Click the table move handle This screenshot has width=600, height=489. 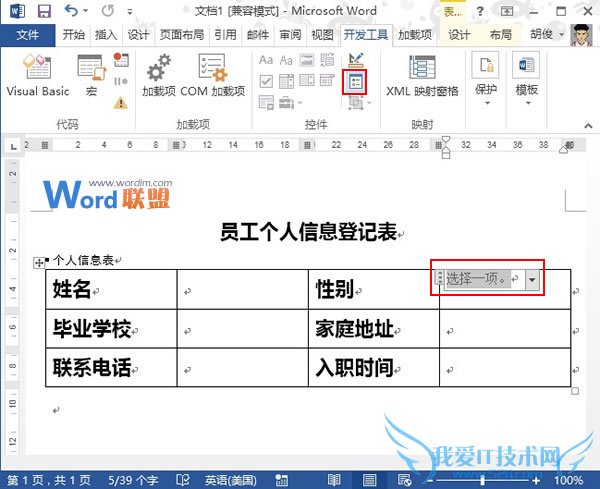[39, 263]
